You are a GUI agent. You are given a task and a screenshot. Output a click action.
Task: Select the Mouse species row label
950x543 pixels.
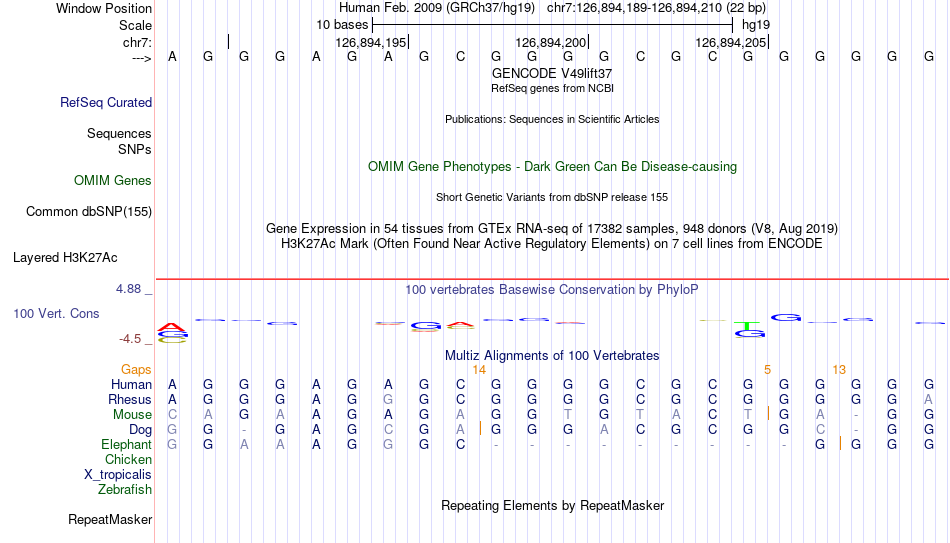[132, 415]
